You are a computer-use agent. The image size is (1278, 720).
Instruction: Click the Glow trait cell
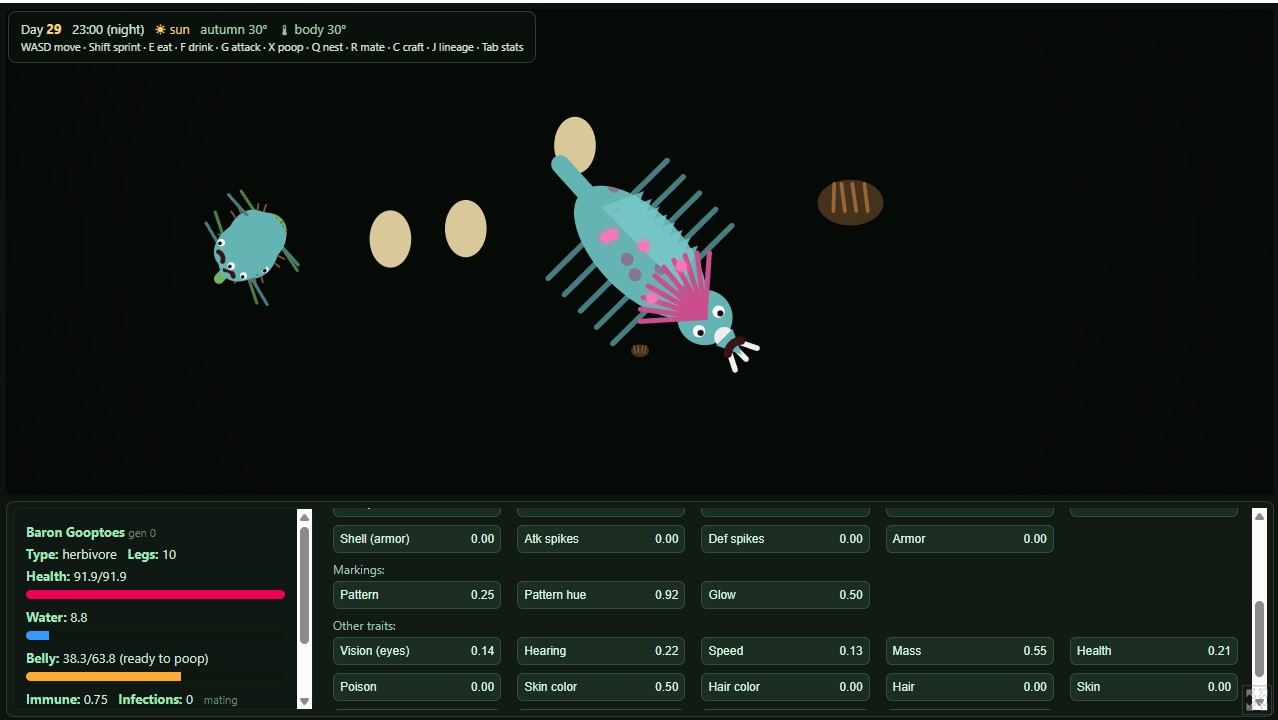click(785, 595)
